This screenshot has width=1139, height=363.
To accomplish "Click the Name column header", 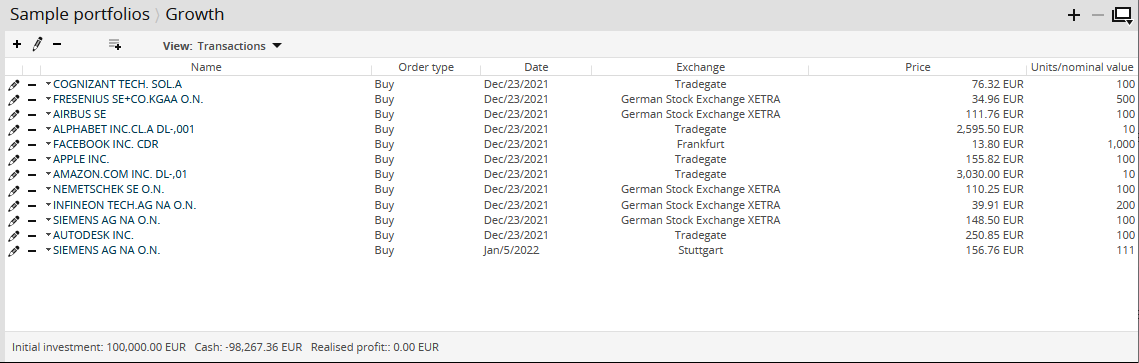I will 206,67.
